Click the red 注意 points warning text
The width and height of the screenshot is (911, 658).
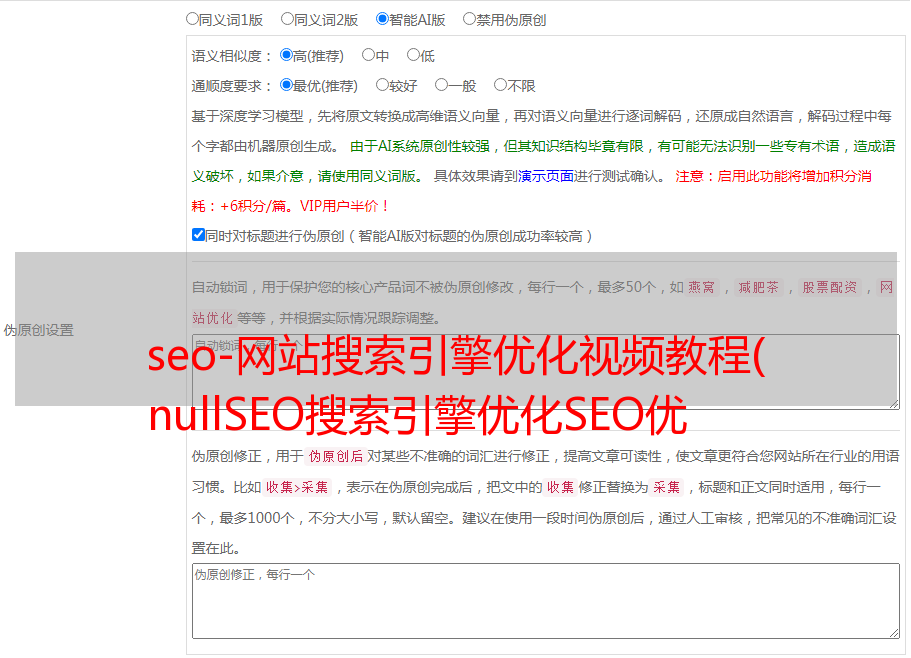coord(532,191)
